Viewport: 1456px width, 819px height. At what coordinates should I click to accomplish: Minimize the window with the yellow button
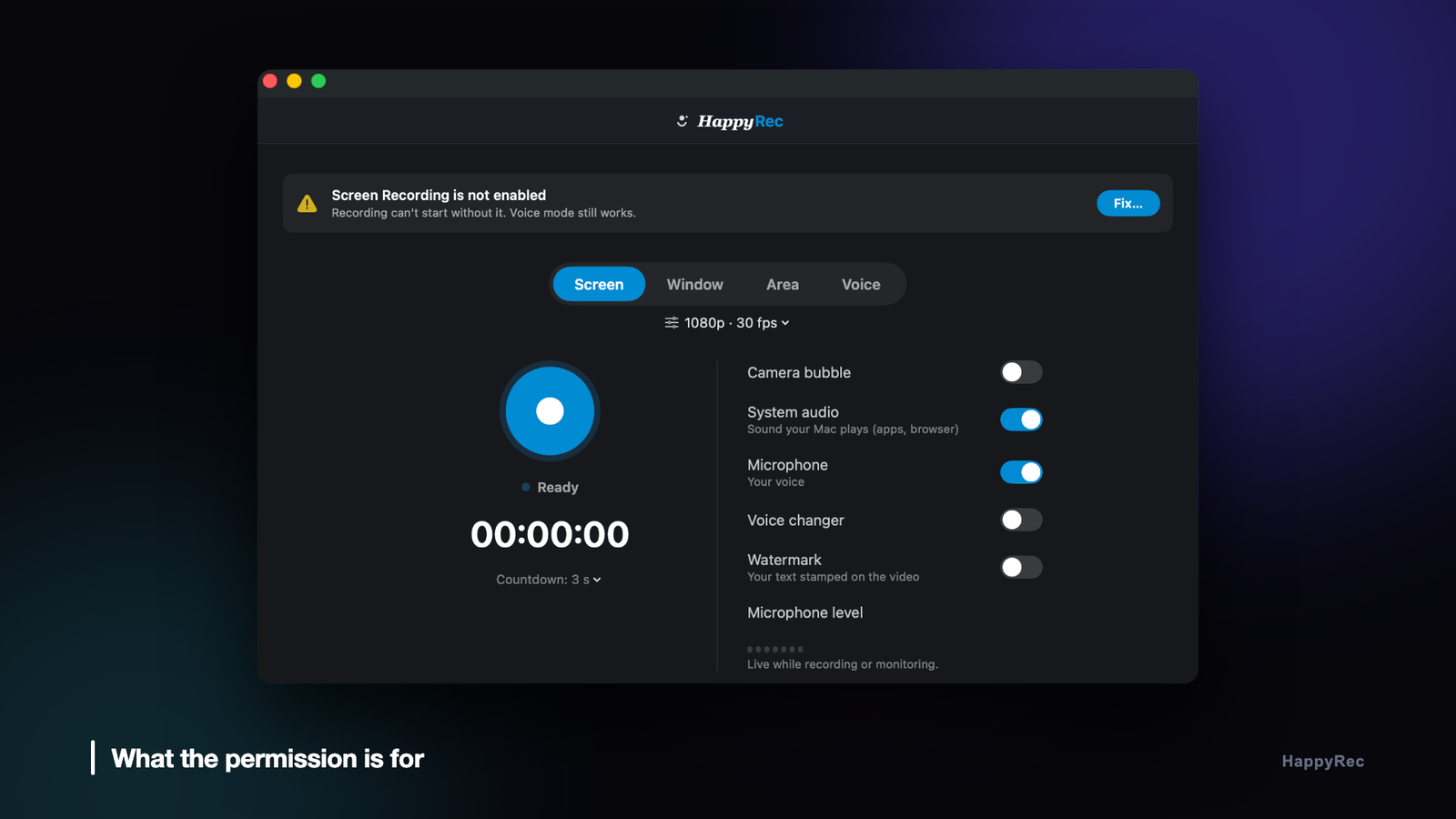(294, 81)
